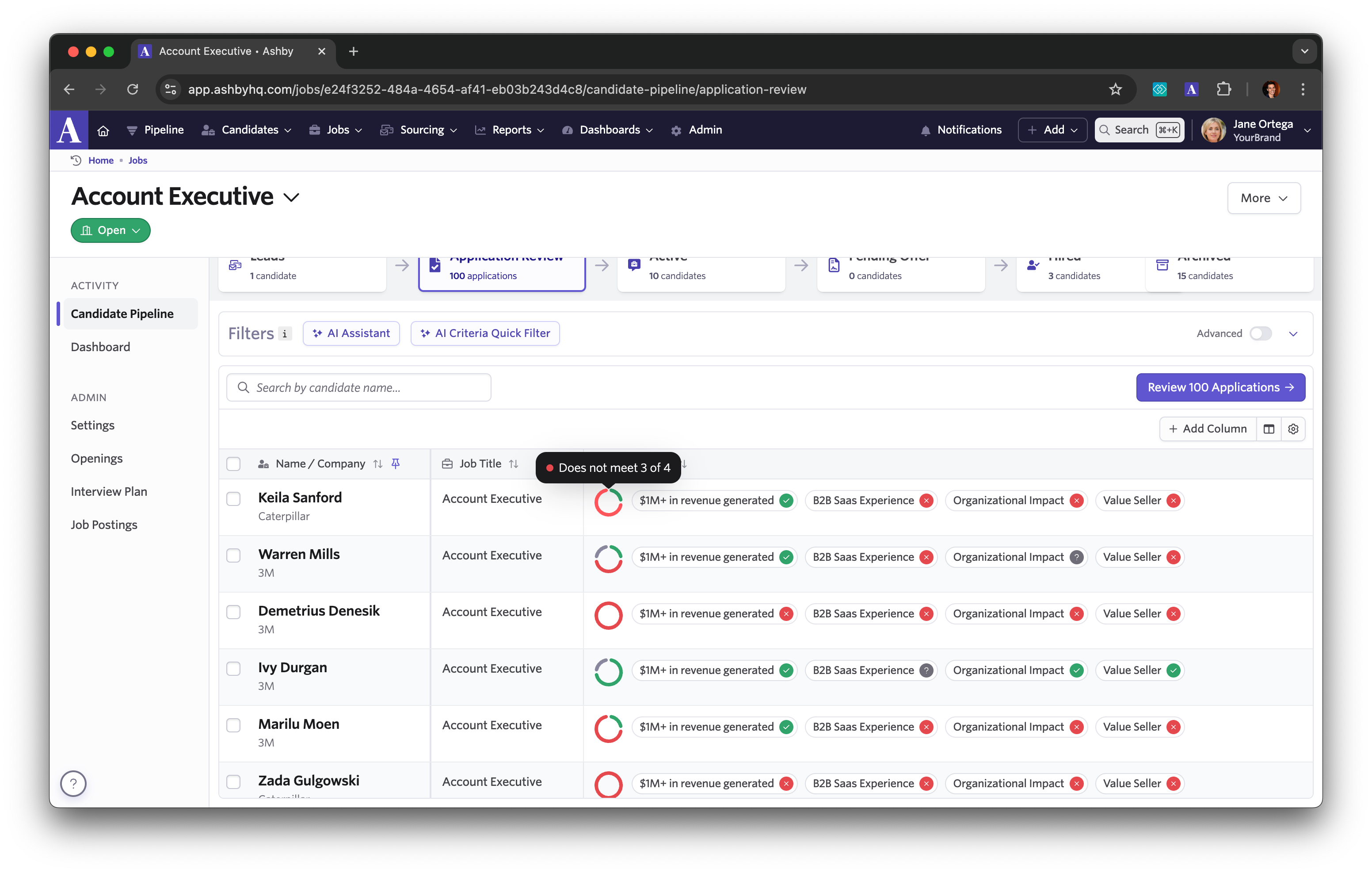Check the box for Keila Sanford

tap(234, 499)
